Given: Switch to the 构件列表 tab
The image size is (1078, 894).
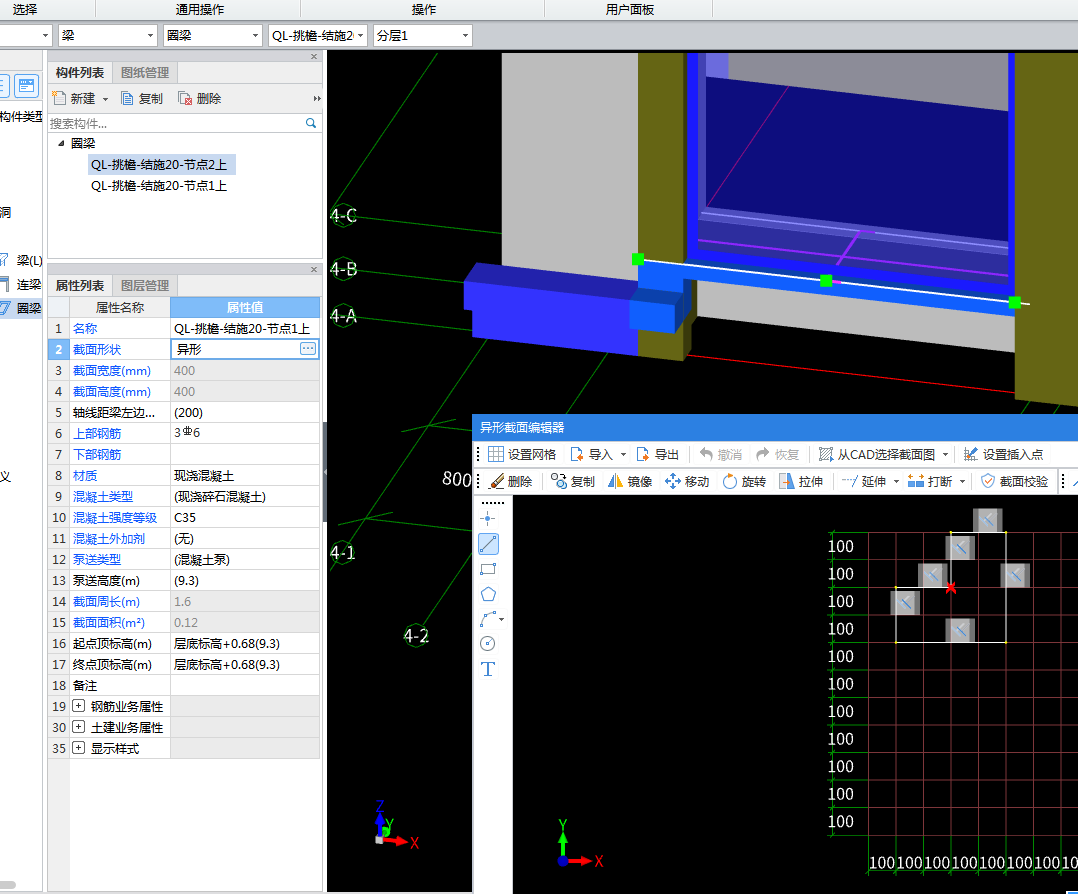Looking at the screenshot, I should pos(80,72).
